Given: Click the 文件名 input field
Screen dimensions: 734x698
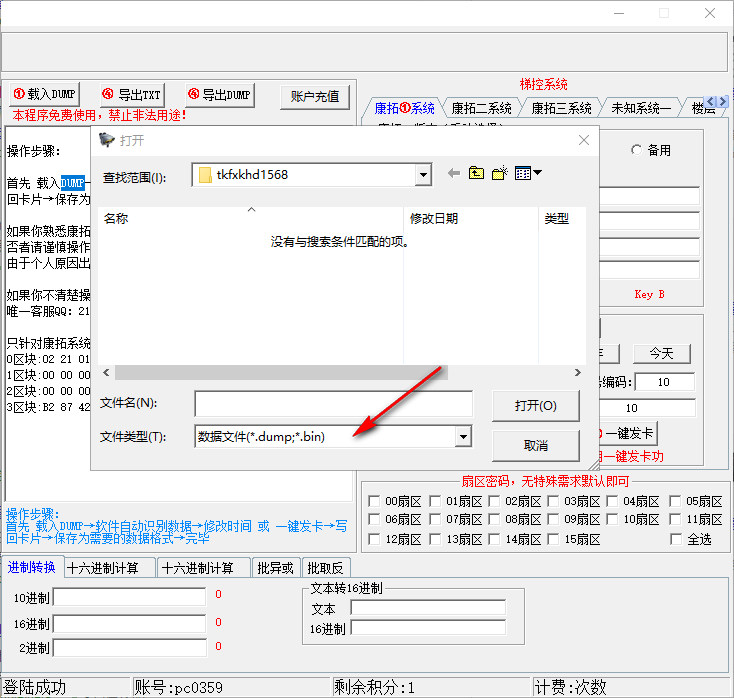Looking at the screenshot, I should coord(333,404).
